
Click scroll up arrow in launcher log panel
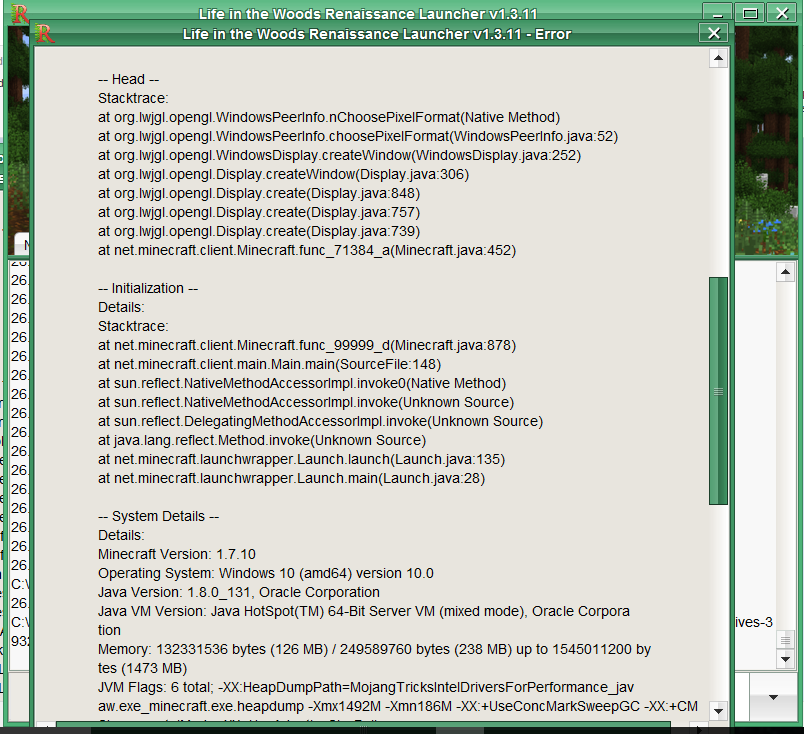785,272
